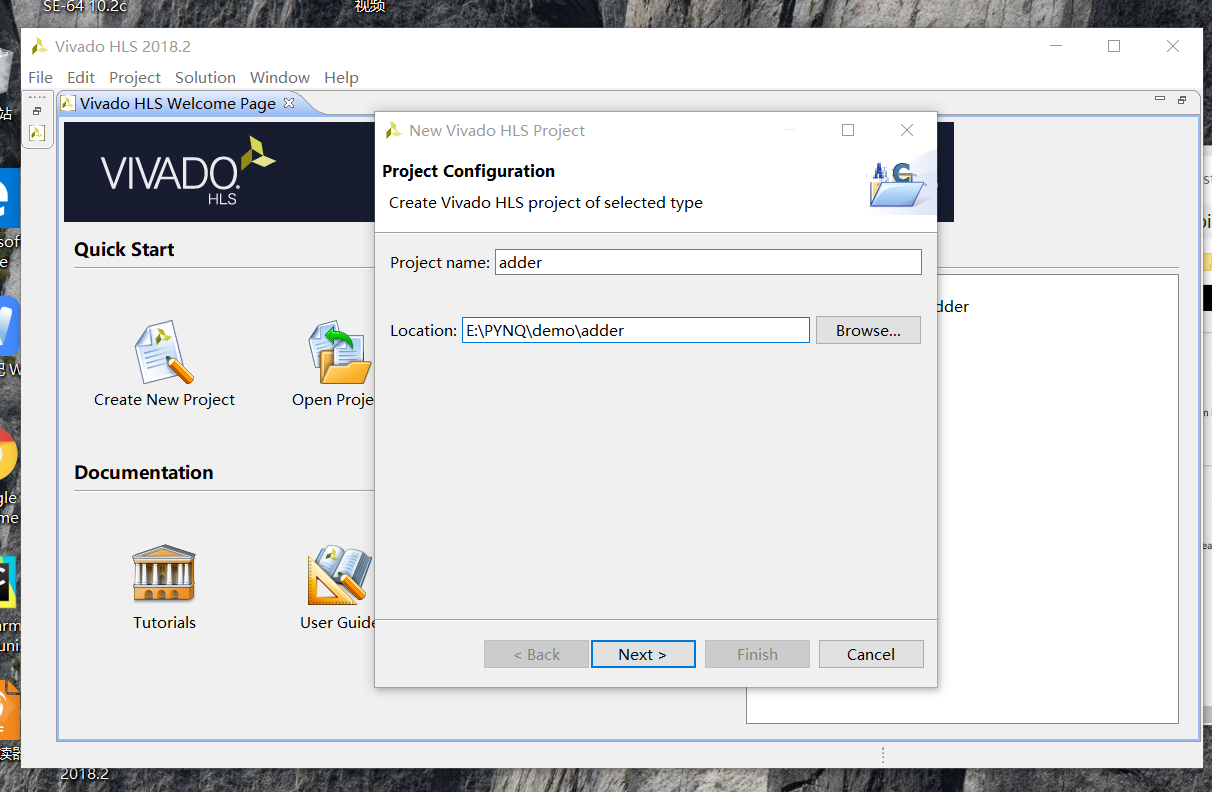Click Browse to choose a location
The height and width of the screenshot is (792, 1212).
pyautogui.click(x=867, y=329)
